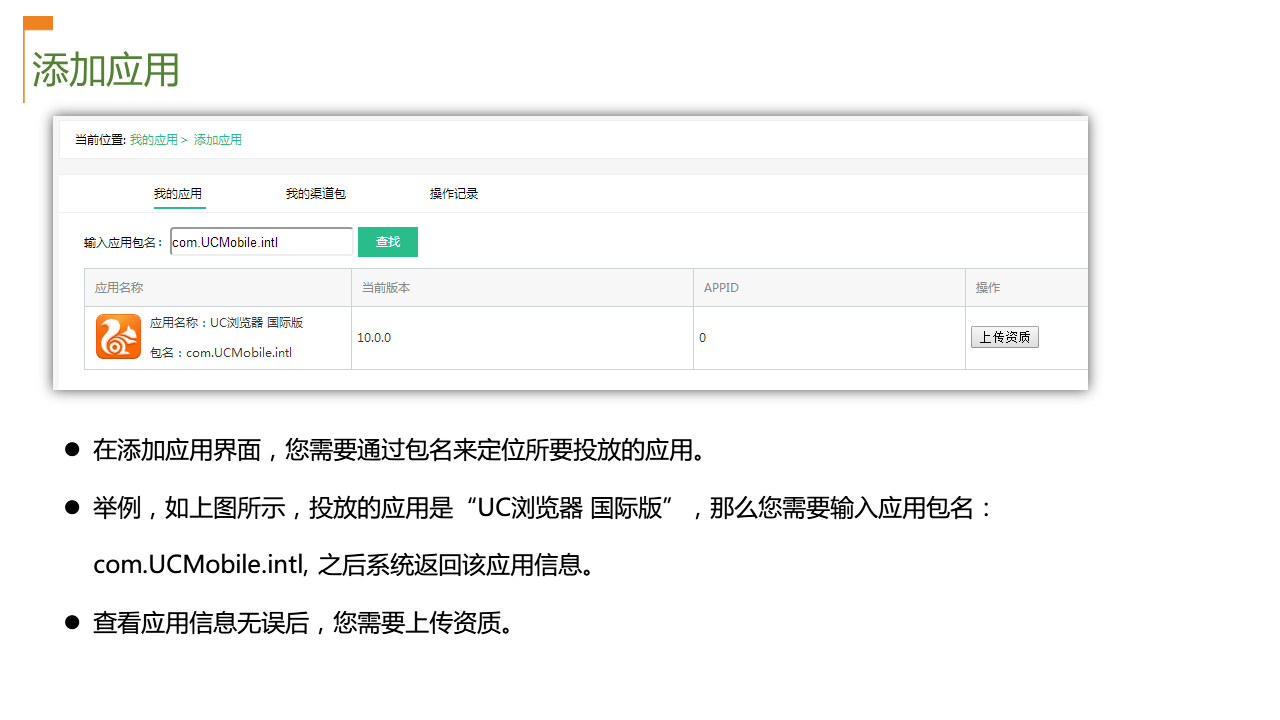Click the slide title 添加应用

[106, 70]
